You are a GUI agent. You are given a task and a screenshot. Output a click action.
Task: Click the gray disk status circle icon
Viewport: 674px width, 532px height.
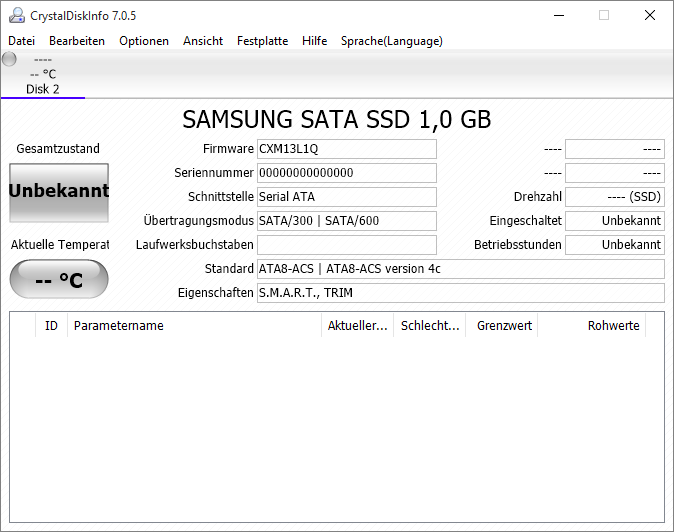pyautogui.click(x=9, y=59)
